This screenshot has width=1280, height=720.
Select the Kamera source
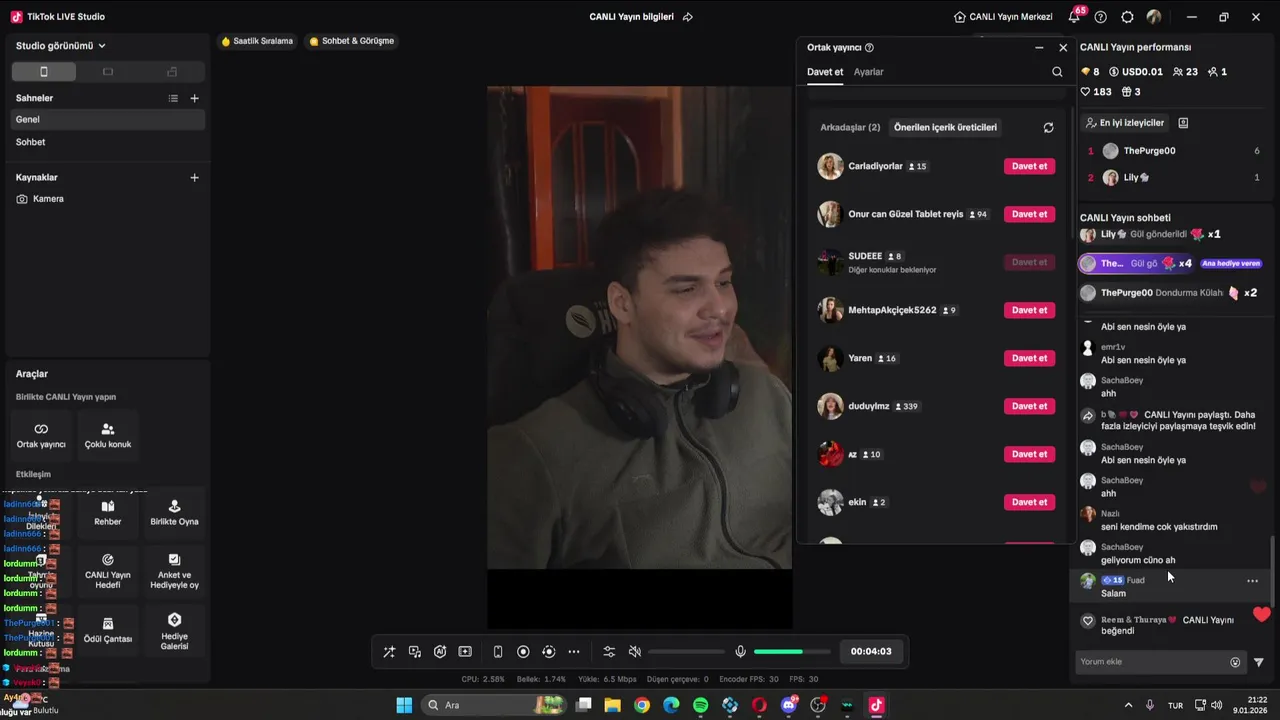[108, 199]
